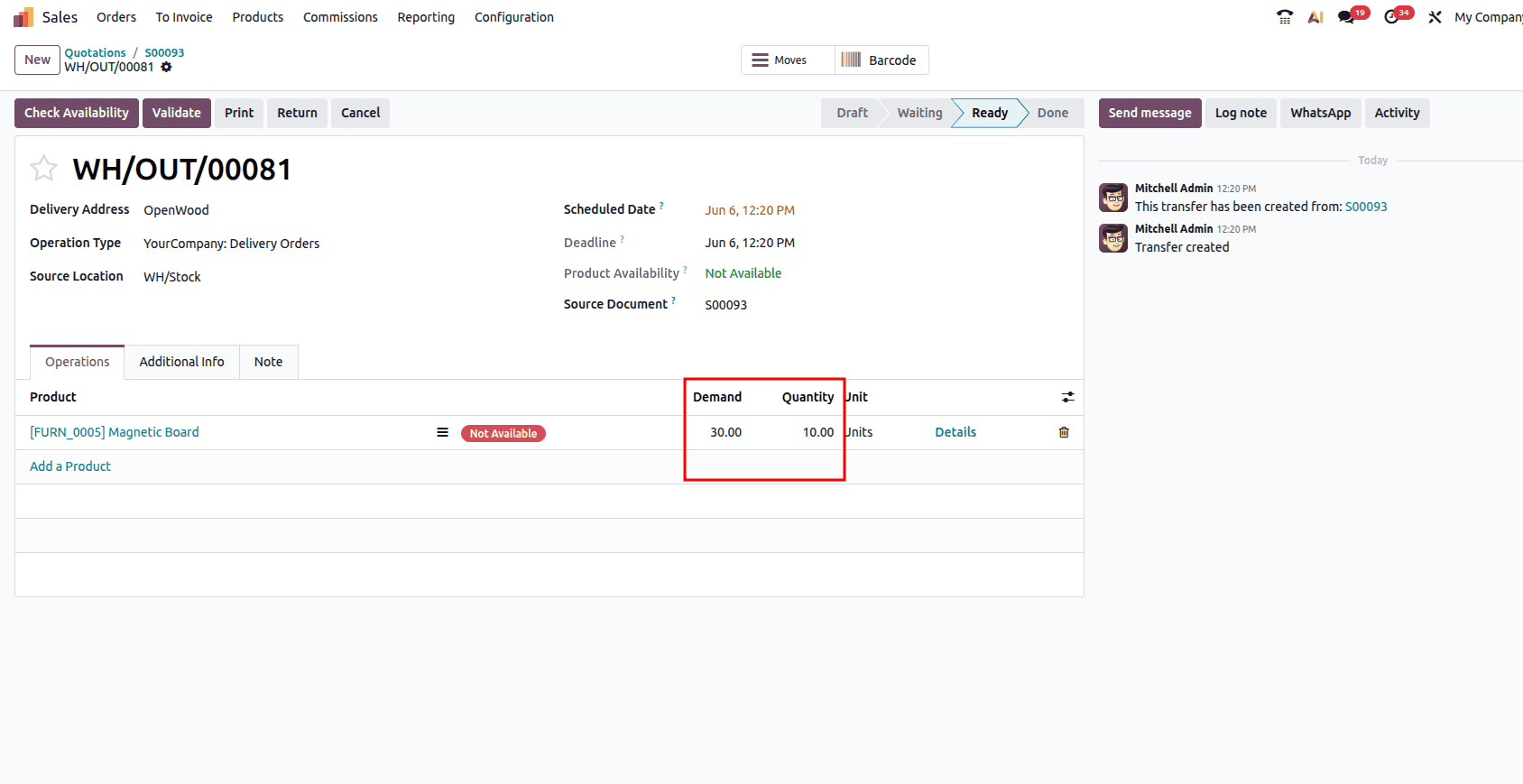Open the gear actions menu beside WH/OUT/00081
The image size is (1523, 784).
coord(166,67)
